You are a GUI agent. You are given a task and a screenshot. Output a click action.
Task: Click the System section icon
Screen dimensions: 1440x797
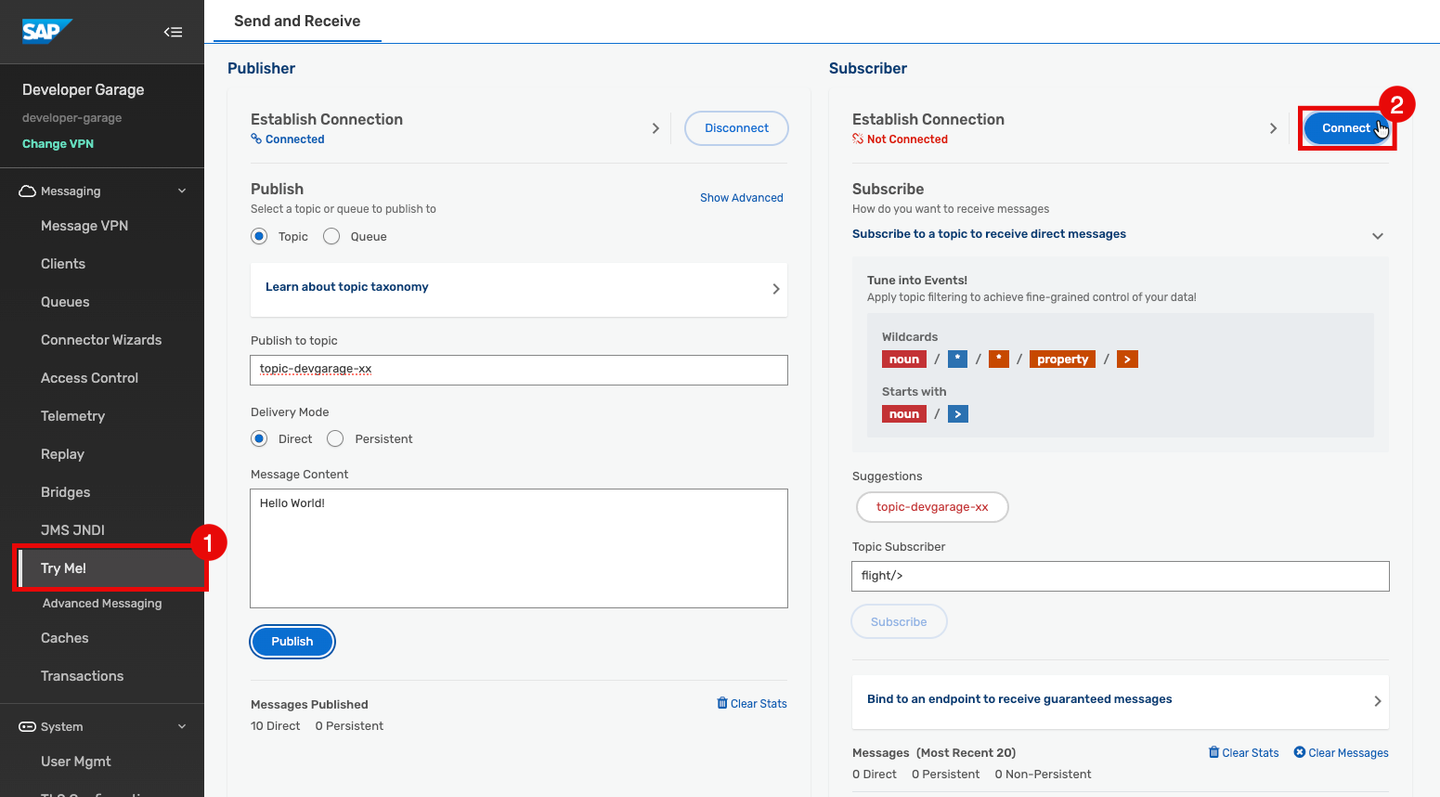click(x=27, y=727)
